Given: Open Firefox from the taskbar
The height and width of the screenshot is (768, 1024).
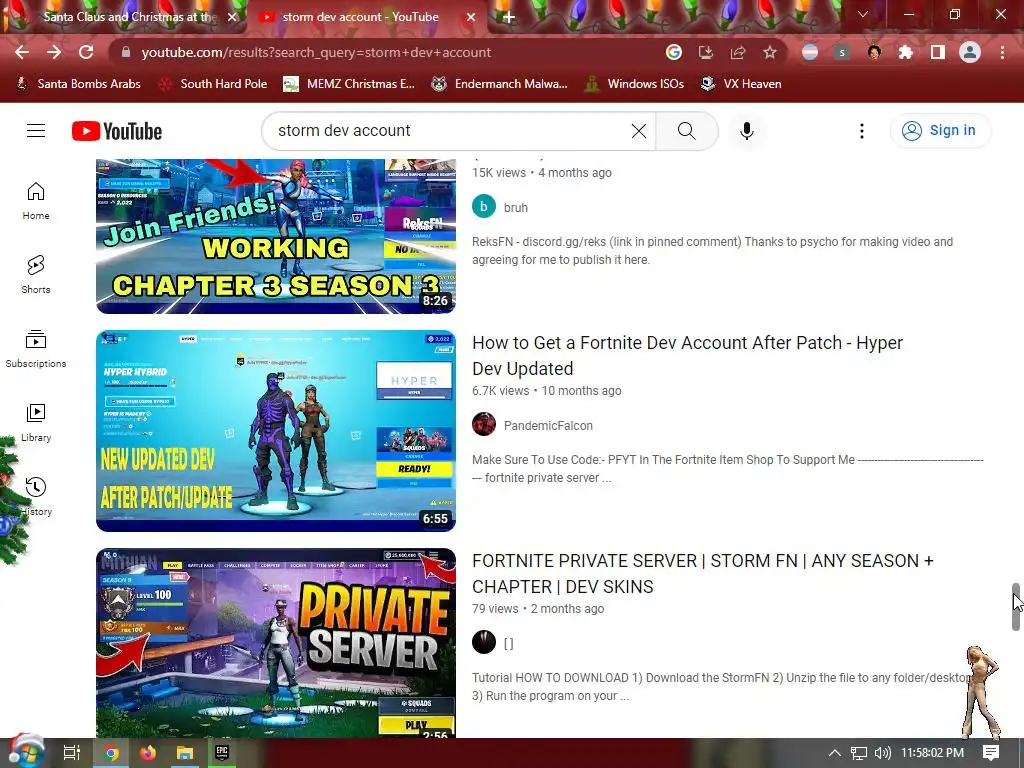Looking at the screenshot, I should click(x=148, y=753).
